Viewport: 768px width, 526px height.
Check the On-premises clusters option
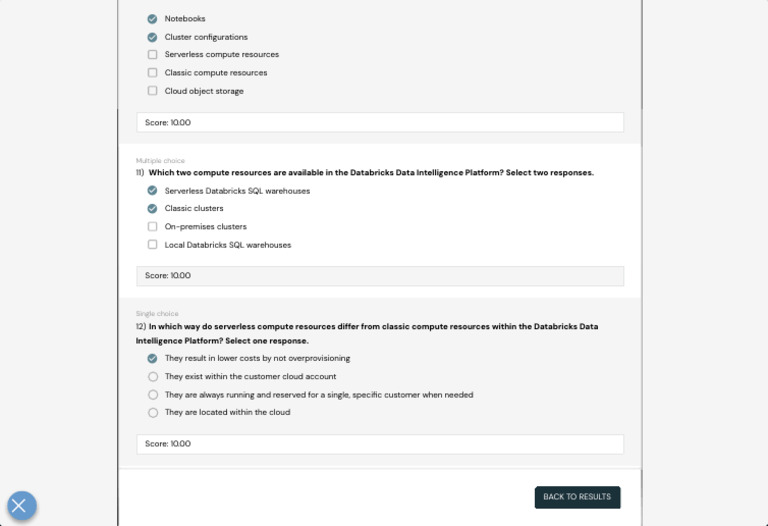[x=152, y=227]
